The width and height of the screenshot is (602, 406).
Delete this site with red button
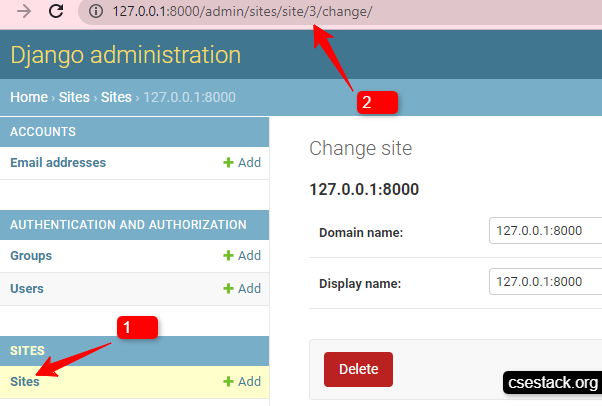tap(358, 369)
